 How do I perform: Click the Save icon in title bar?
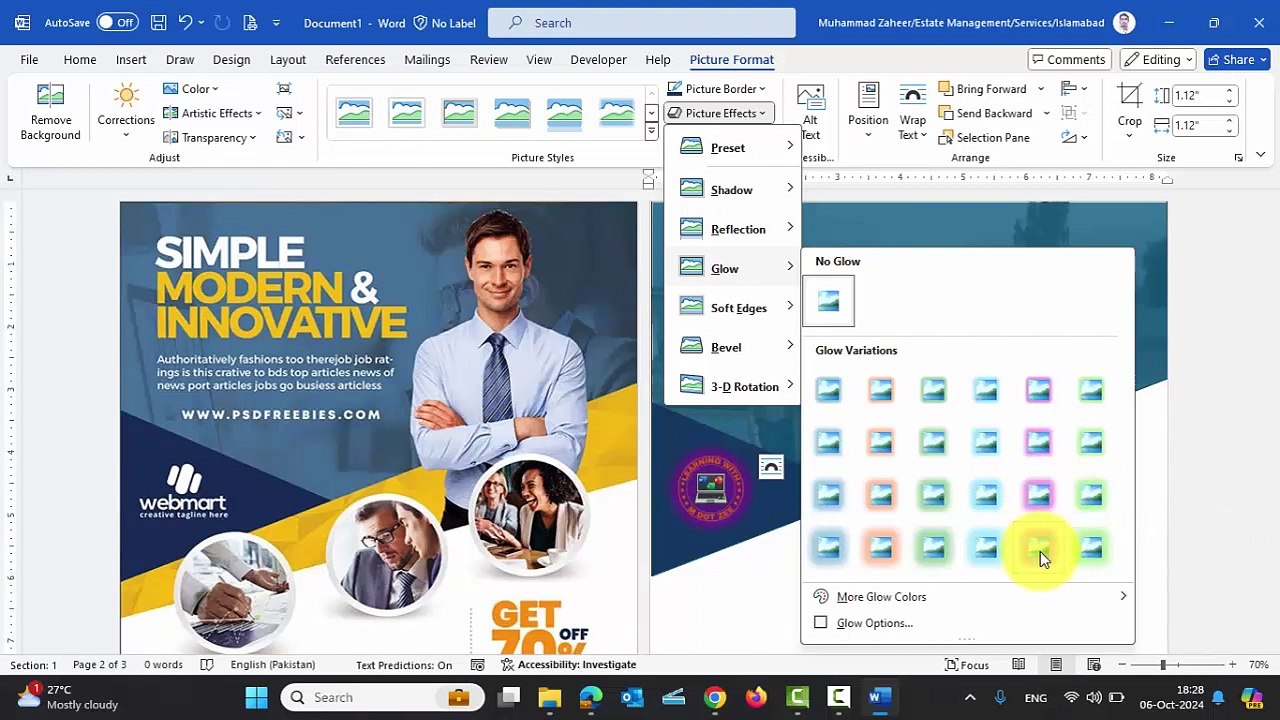[x=158, y=22]
